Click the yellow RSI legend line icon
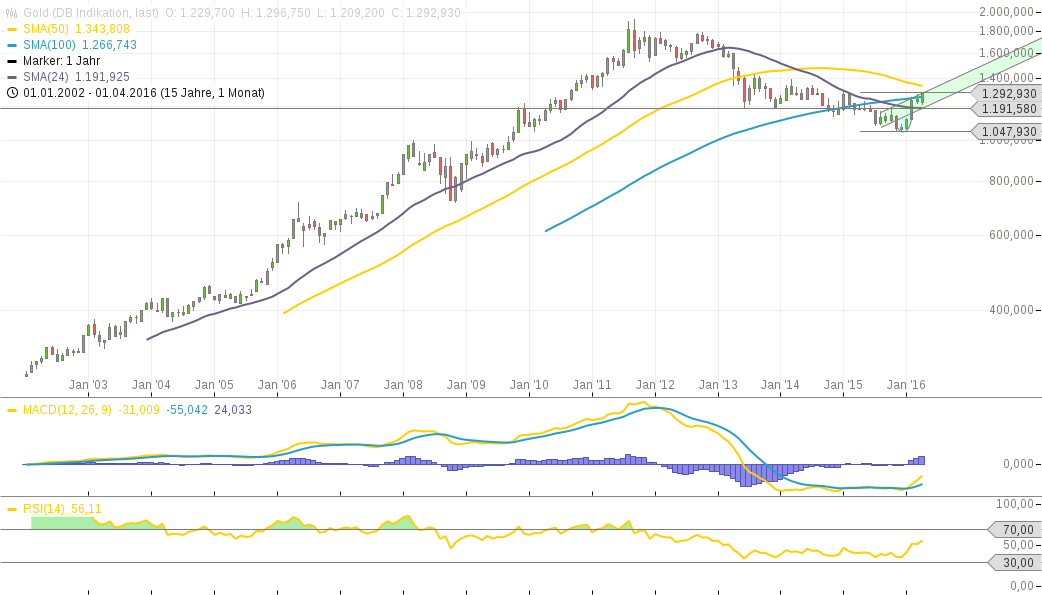Viewport: 1042px width, 595px height. point(10,508)
